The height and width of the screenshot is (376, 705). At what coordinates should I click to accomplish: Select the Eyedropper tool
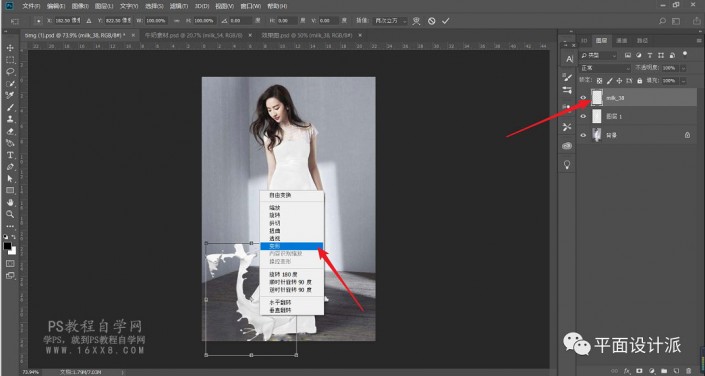click(x=10, y=95)
